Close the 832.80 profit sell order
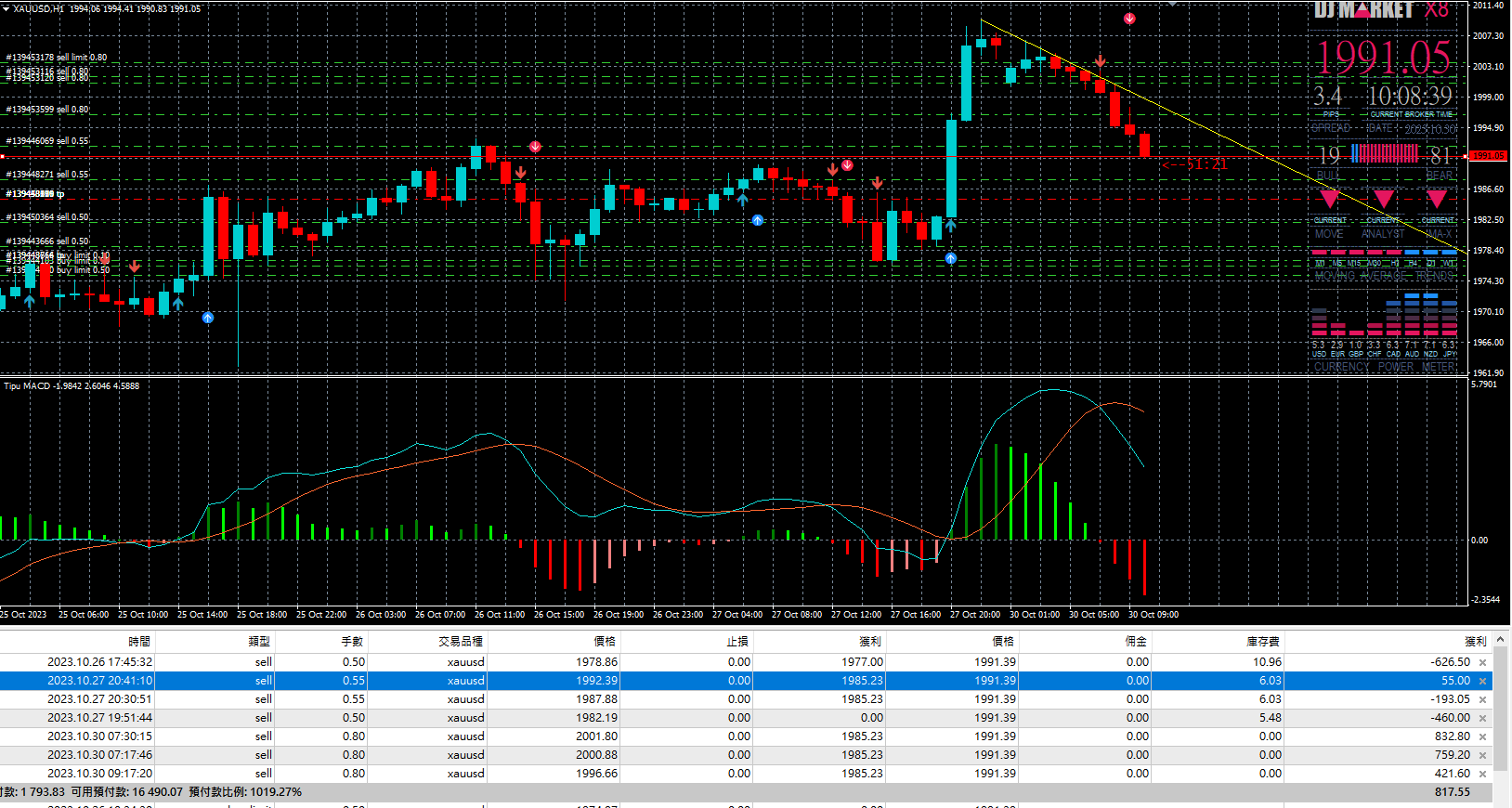The width and height of the screenshot is (1512, 808). tap(1482, 736)
